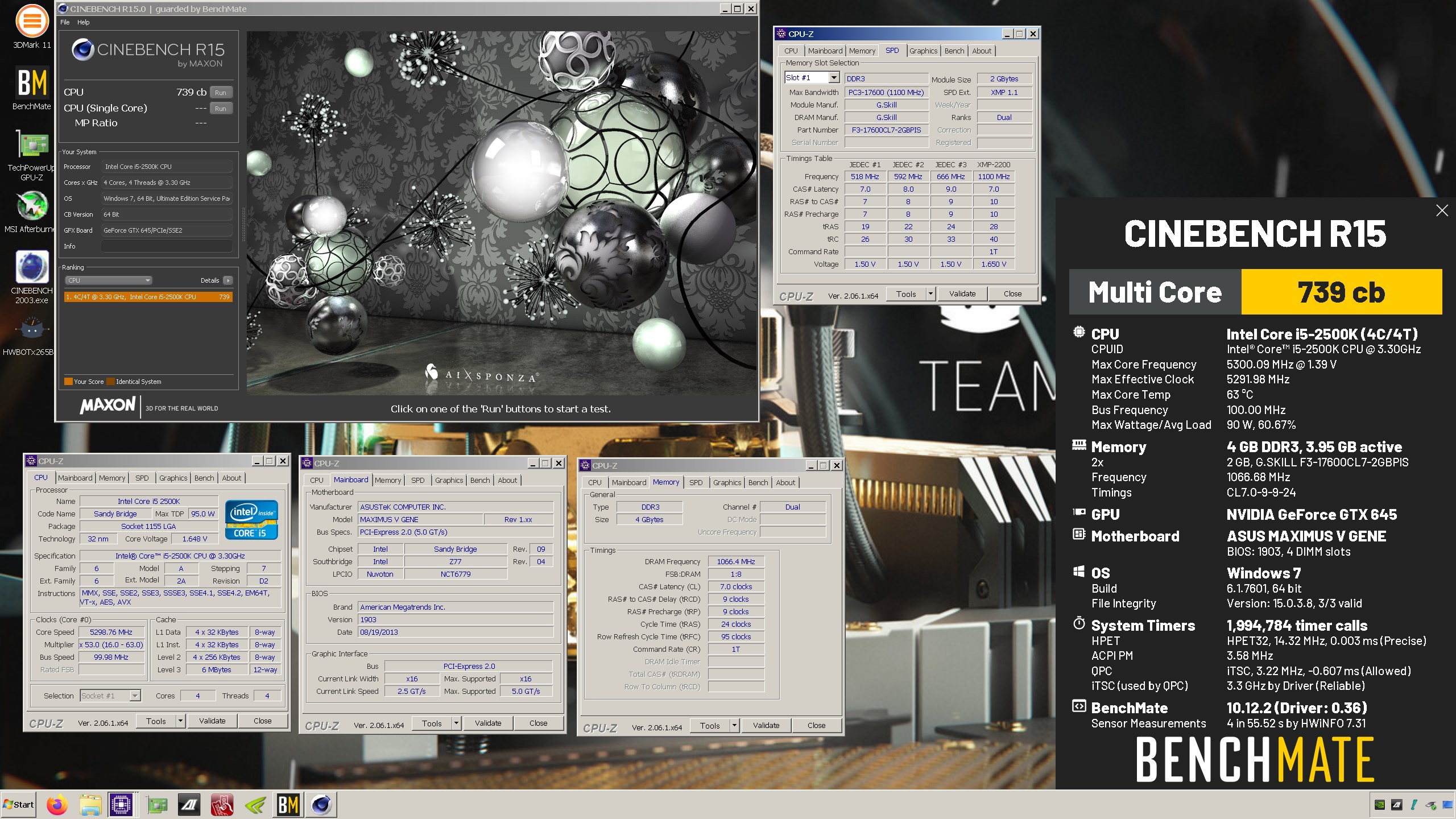Open the 3DMark 11 desktop icon

(x=32, y=27)
